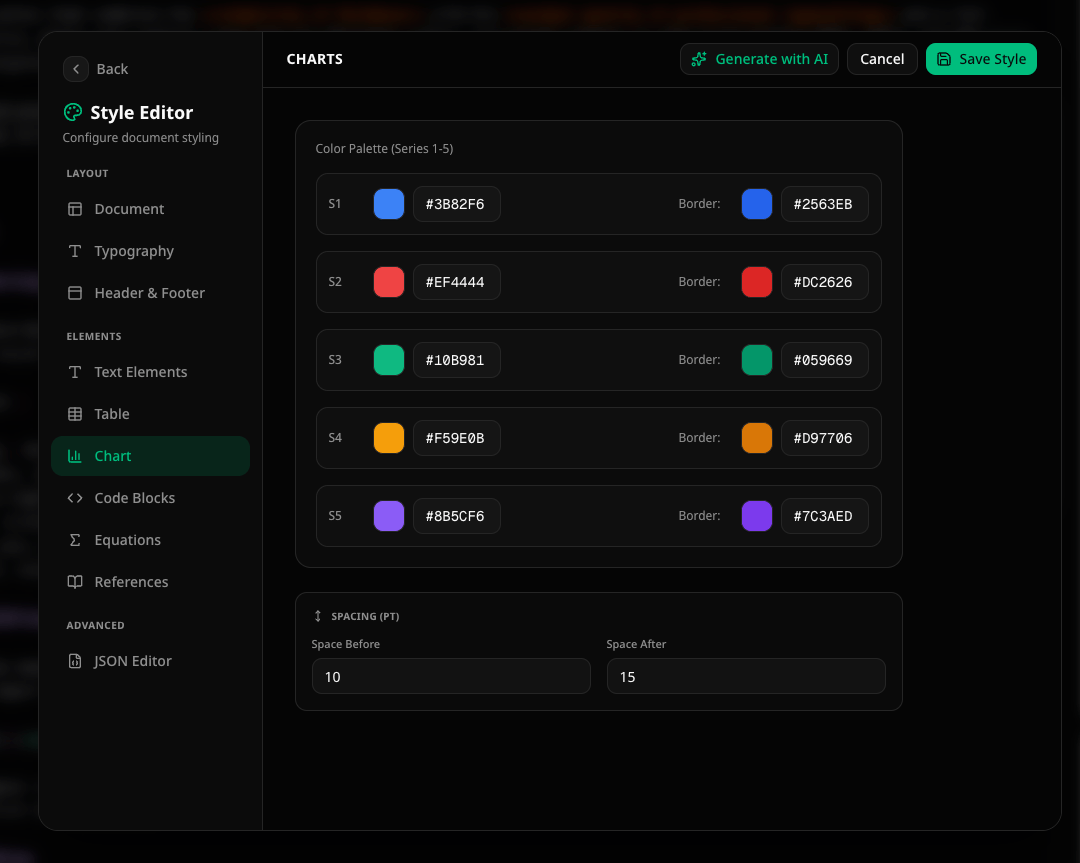Viewport: 1080px width, 863px height.
Task: Select the Table section
Action: coord(150,415)
